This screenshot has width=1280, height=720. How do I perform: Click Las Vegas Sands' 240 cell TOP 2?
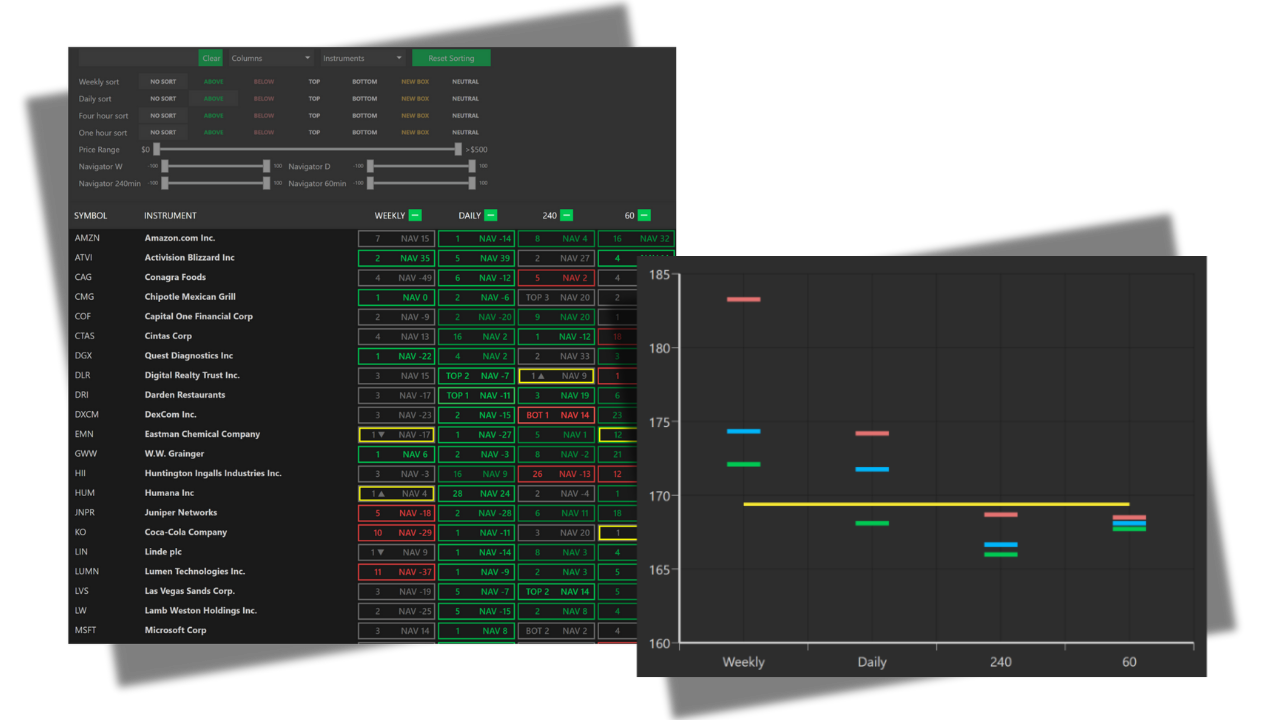[x=556, y=591]
